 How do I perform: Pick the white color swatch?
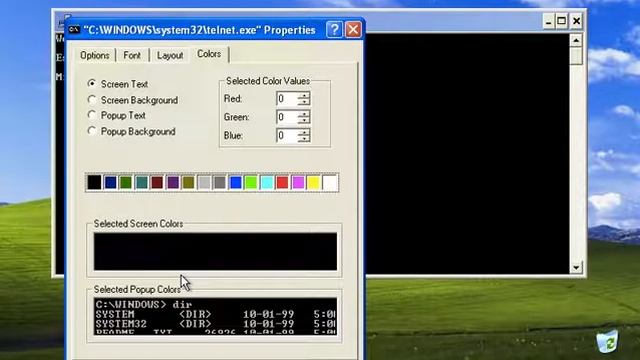click(330, 182)
